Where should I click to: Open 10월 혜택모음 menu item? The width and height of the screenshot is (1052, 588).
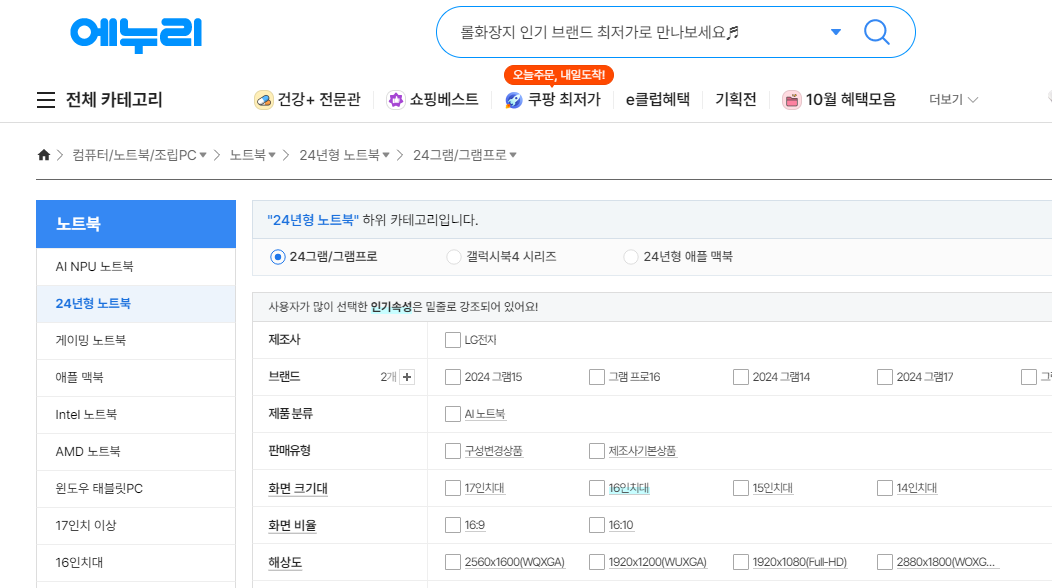[850, 100]
